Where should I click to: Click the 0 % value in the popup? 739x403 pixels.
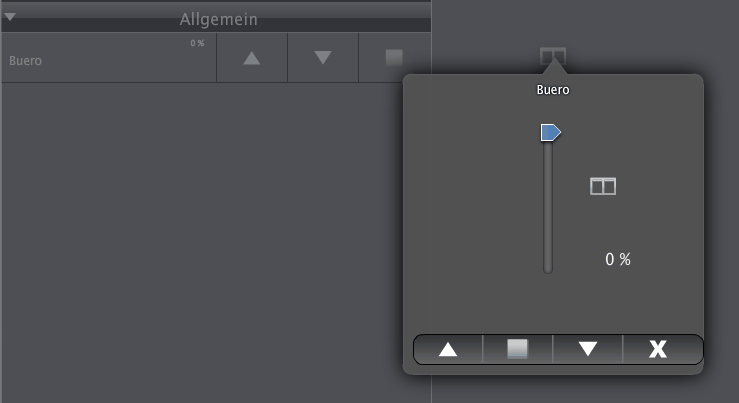[x=618, y=259]
